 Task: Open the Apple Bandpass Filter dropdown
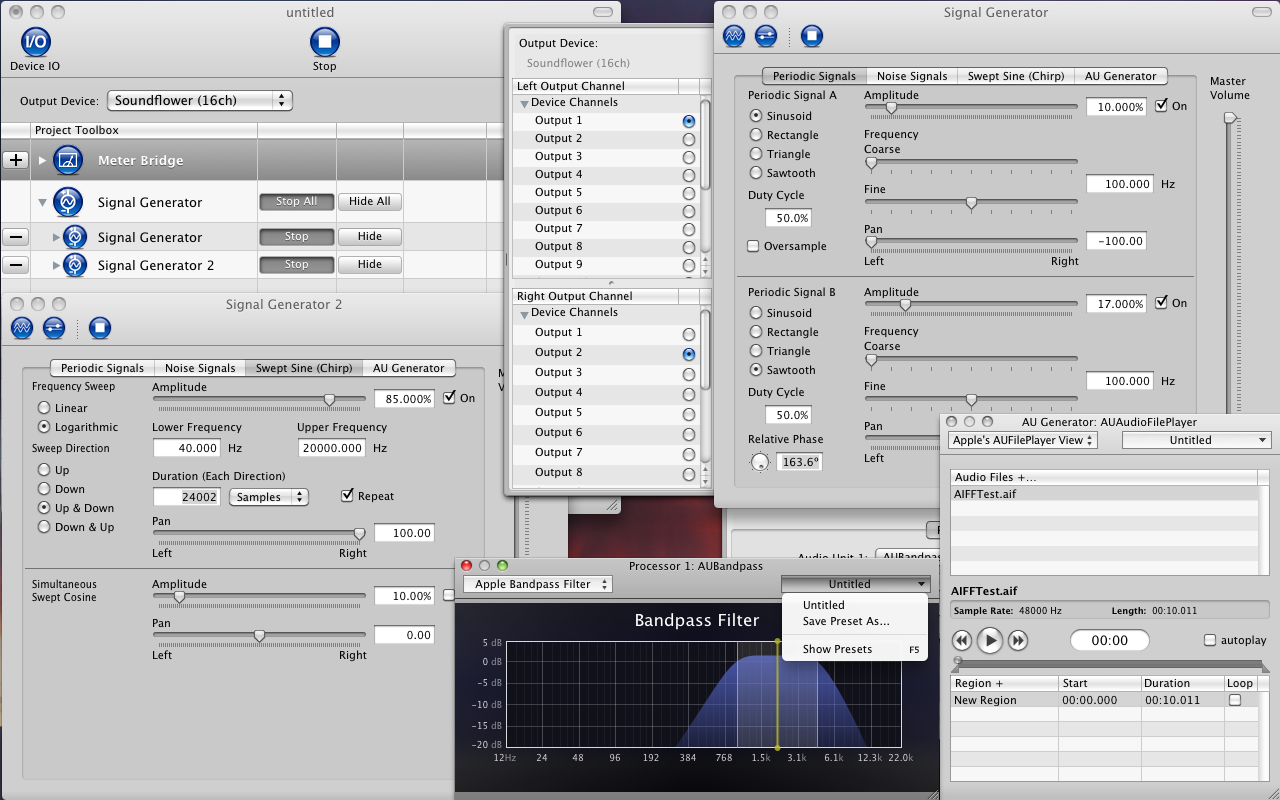click(537, 584)
